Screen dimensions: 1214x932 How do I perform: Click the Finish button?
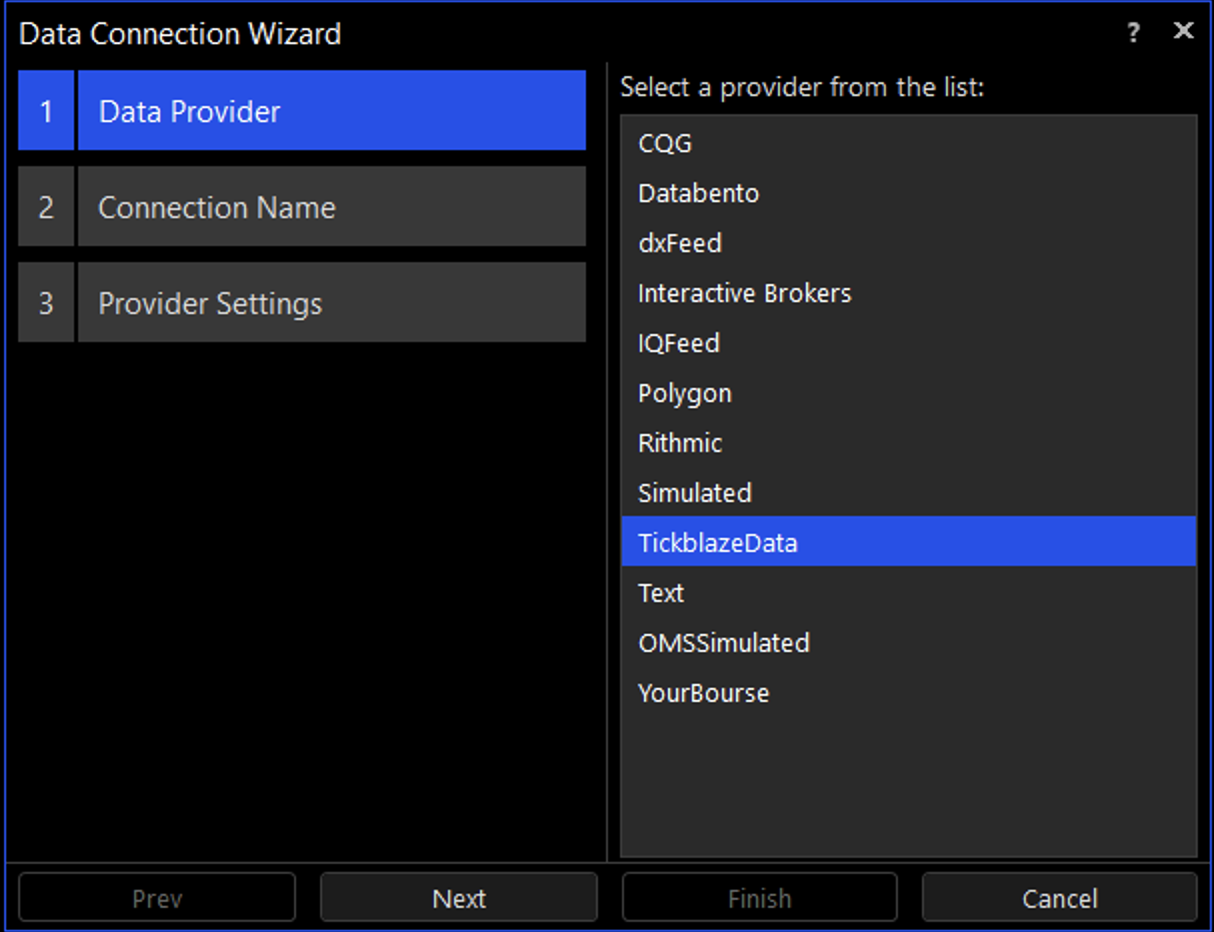760,897
